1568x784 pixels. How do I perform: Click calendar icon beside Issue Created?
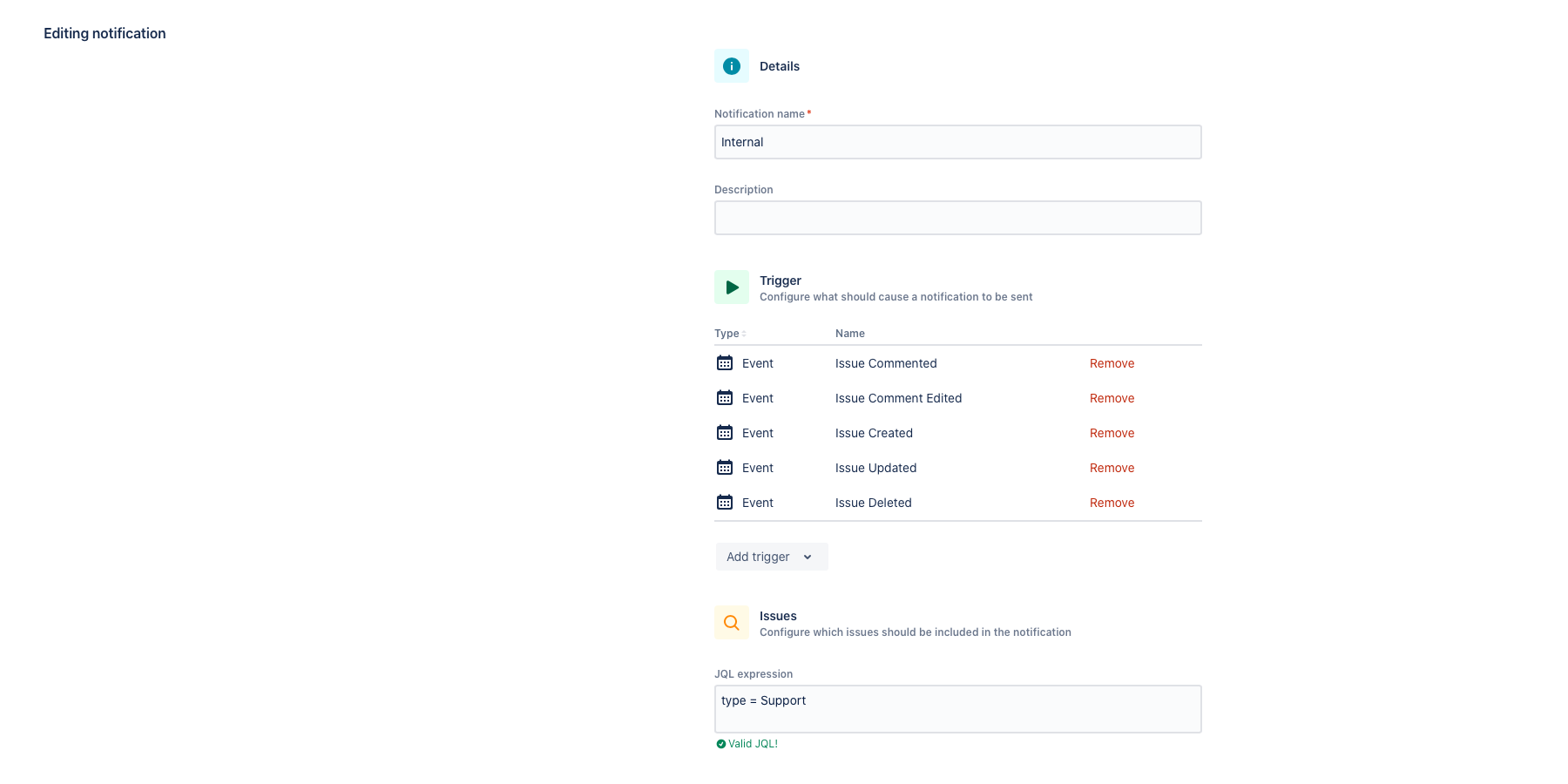point(725,433)
